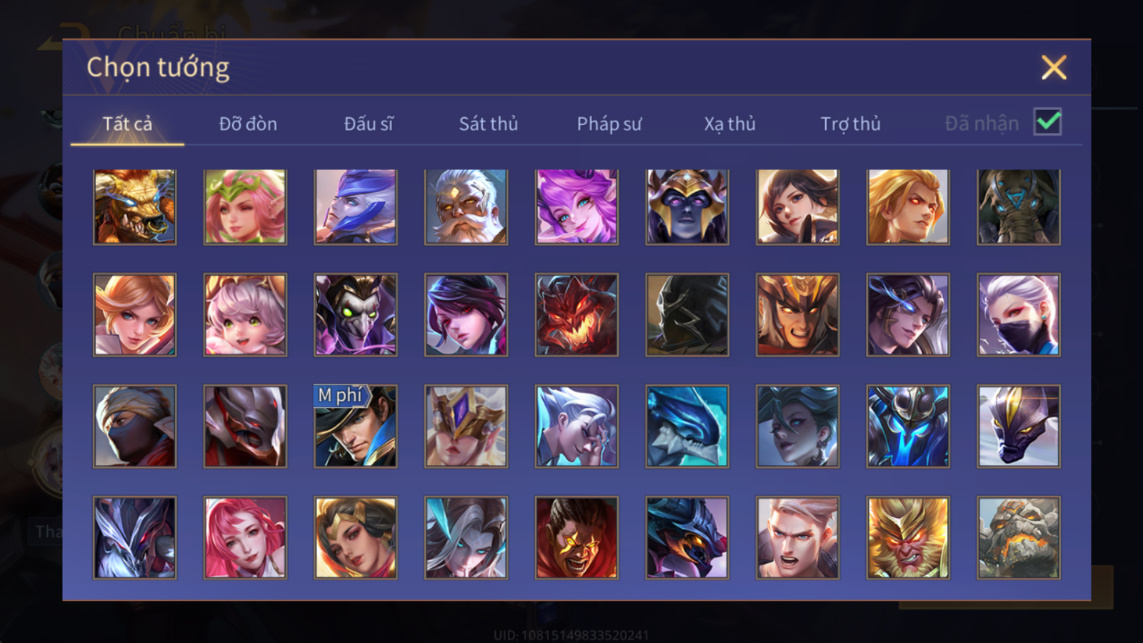
Task: Pick the purple-haired girl hero portrait
Action: (577, 207)
